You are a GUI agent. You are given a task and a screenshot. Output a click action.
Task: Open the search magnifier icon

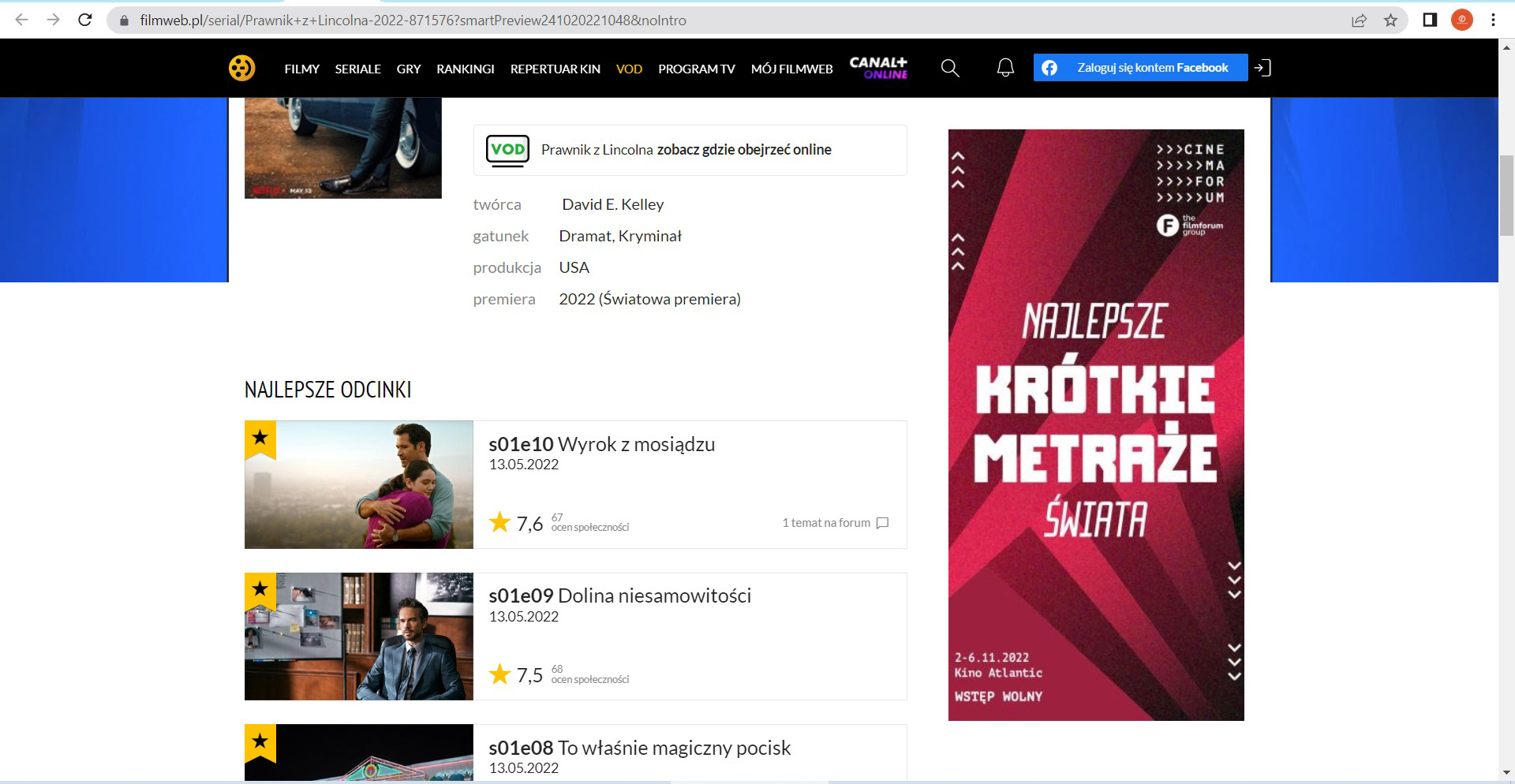[x=950, y=69]
